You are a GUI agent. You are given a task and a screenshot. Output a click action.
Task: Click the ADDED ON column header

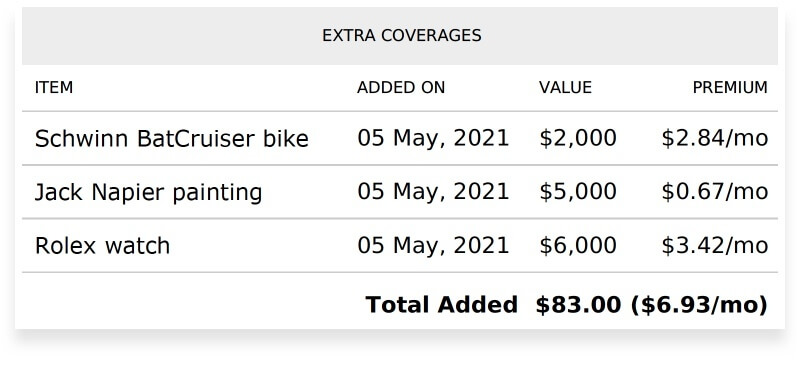tap(401, 88)
